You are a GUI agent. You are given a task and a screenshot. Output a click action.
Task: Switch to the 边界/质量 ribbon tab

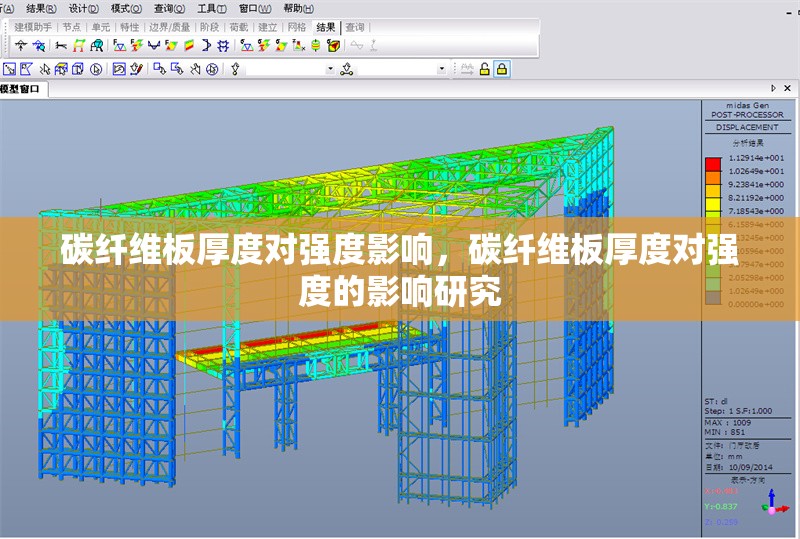click(169, 27)
